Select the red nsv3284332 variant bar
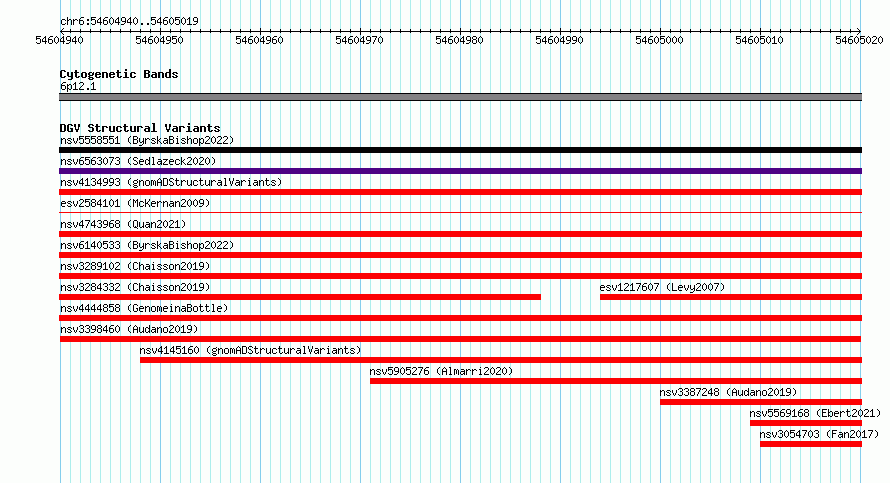890x483 pixels. pyautogui.click(x=300, y=297)
